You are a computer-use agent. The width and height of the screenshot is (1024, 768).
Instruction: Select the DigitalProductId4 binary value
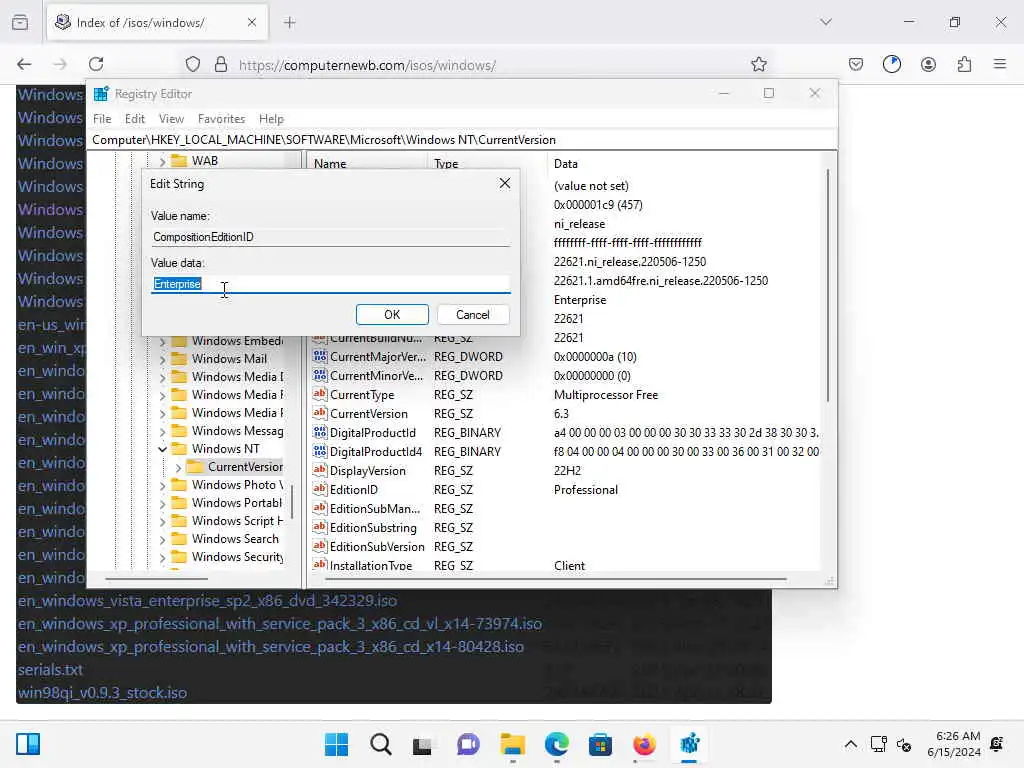coord(376,452)
